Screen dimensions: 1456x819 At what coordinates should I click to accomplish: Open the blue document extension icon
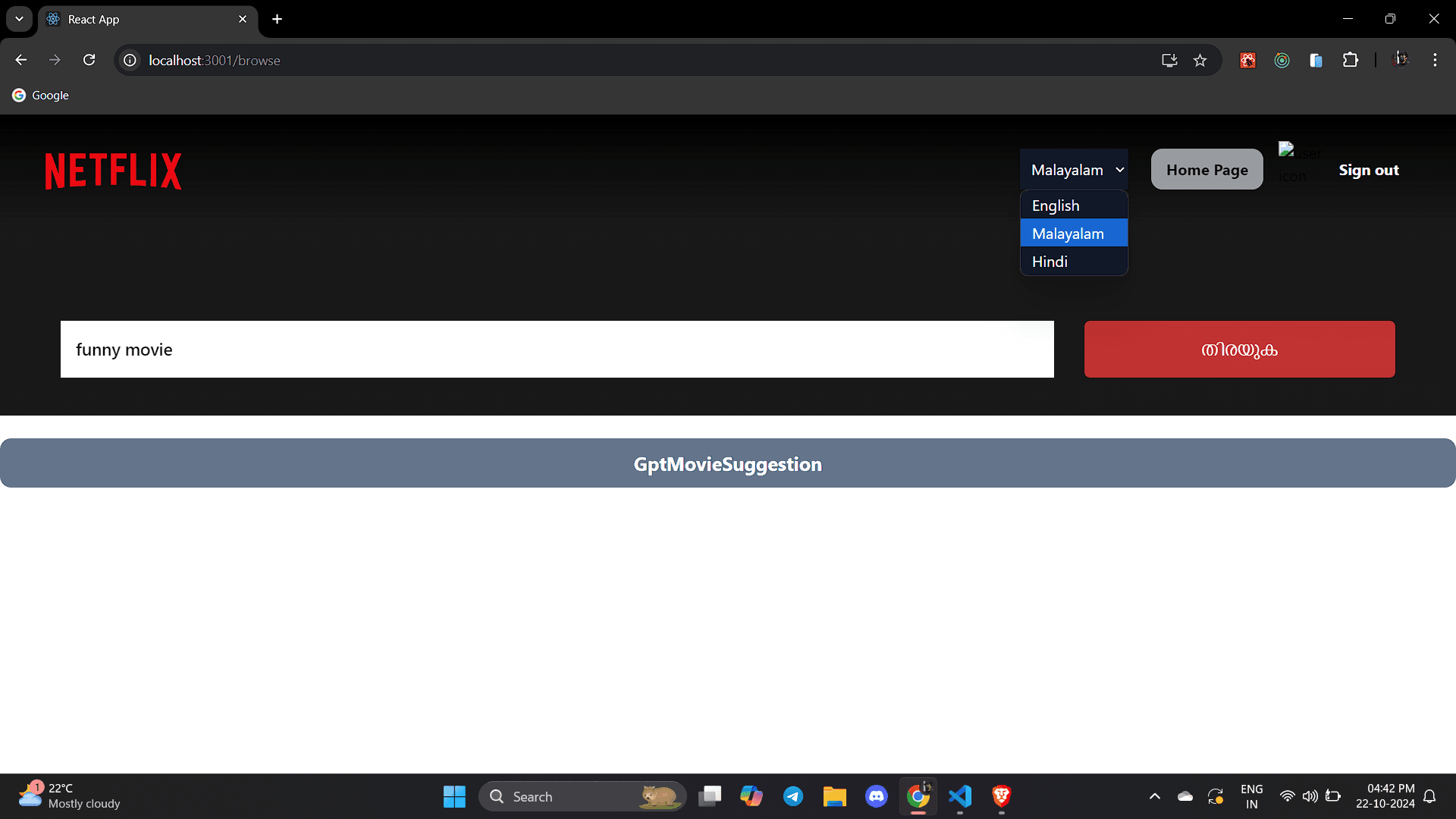[x=1316, y=60]
